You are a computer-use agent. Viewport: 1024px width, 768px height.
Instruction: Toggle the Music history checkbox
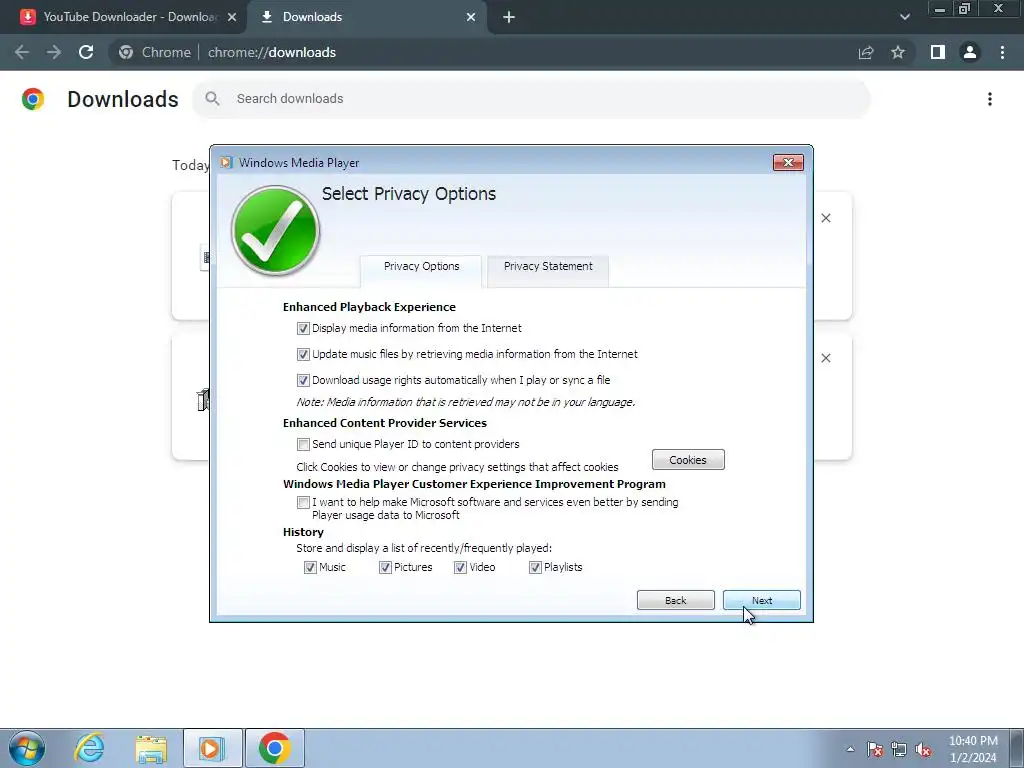click(310, 568)
